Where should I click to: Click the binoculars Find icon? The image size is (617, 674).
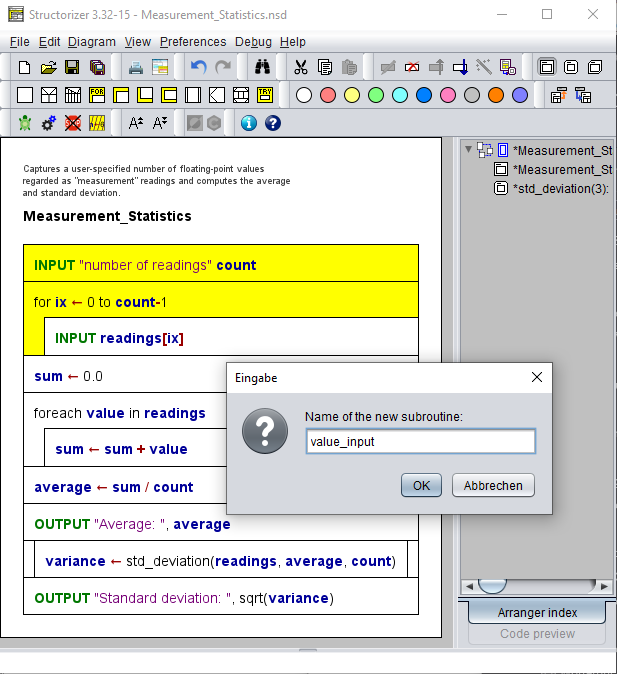tap(262, 67)
